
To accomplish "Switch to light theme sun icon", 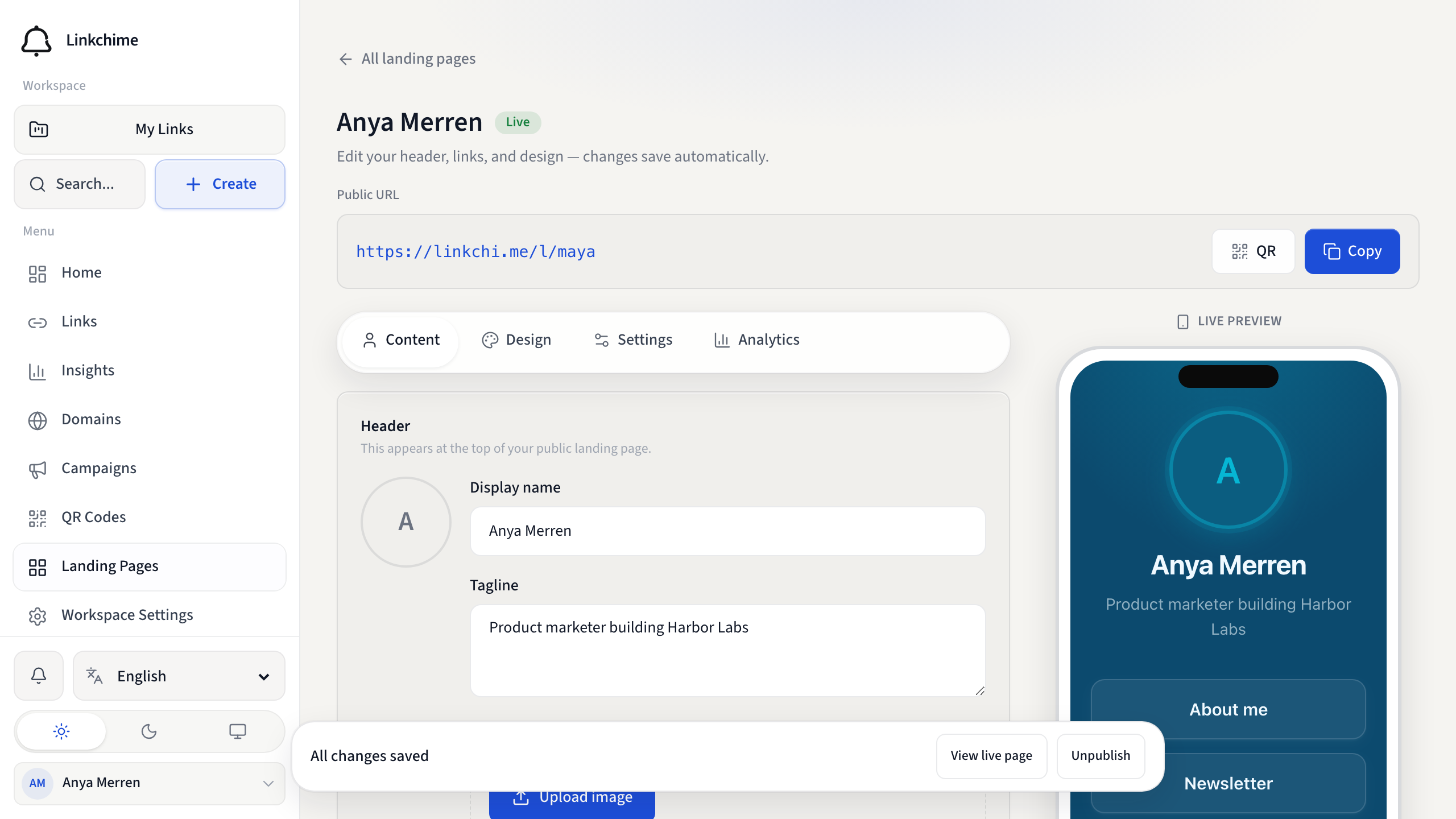I will (x=61, y=731).
